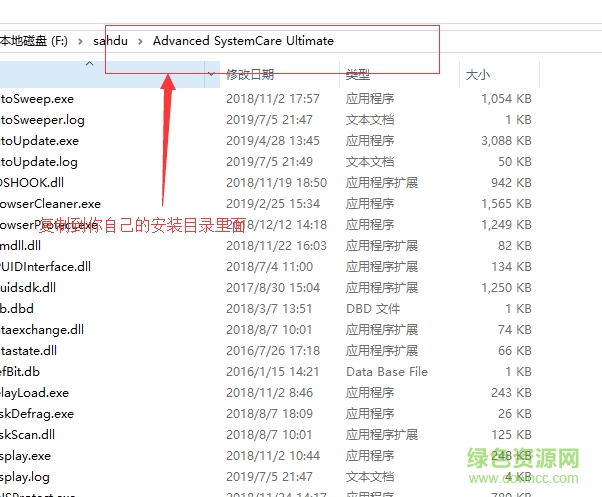Sort by 大小 column header
Viewport: 602px width, 497px height.
click(478, 74)
